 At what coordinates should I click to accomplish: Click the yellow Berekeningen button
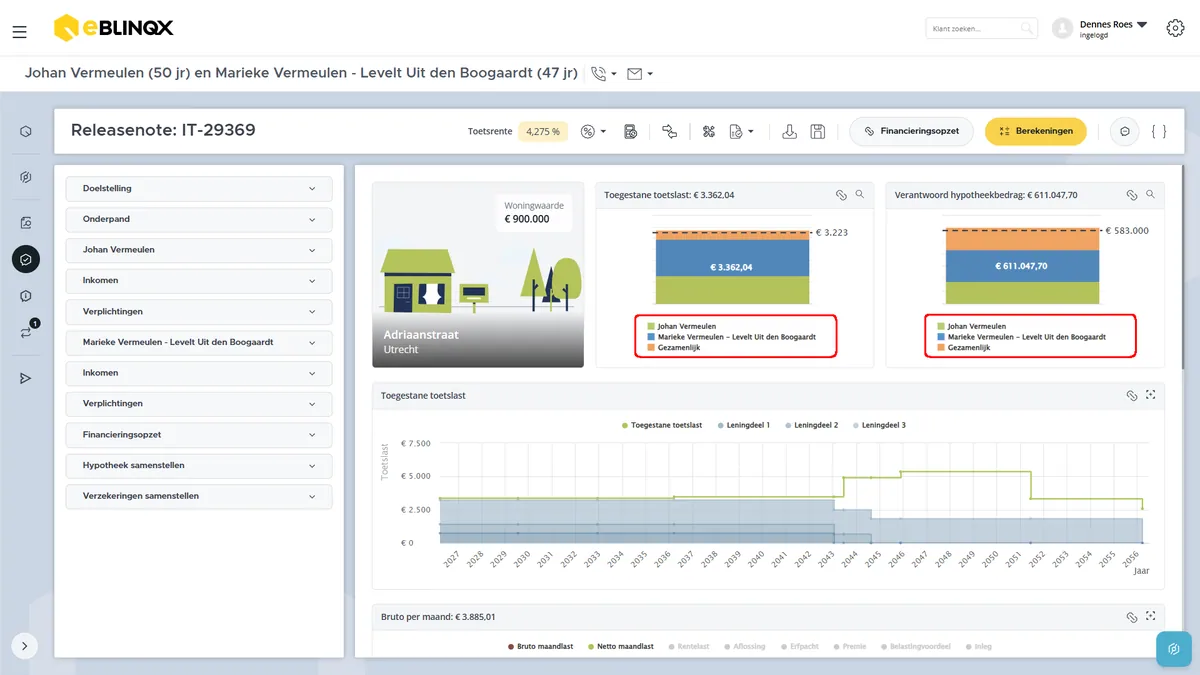click(1035, 131)
